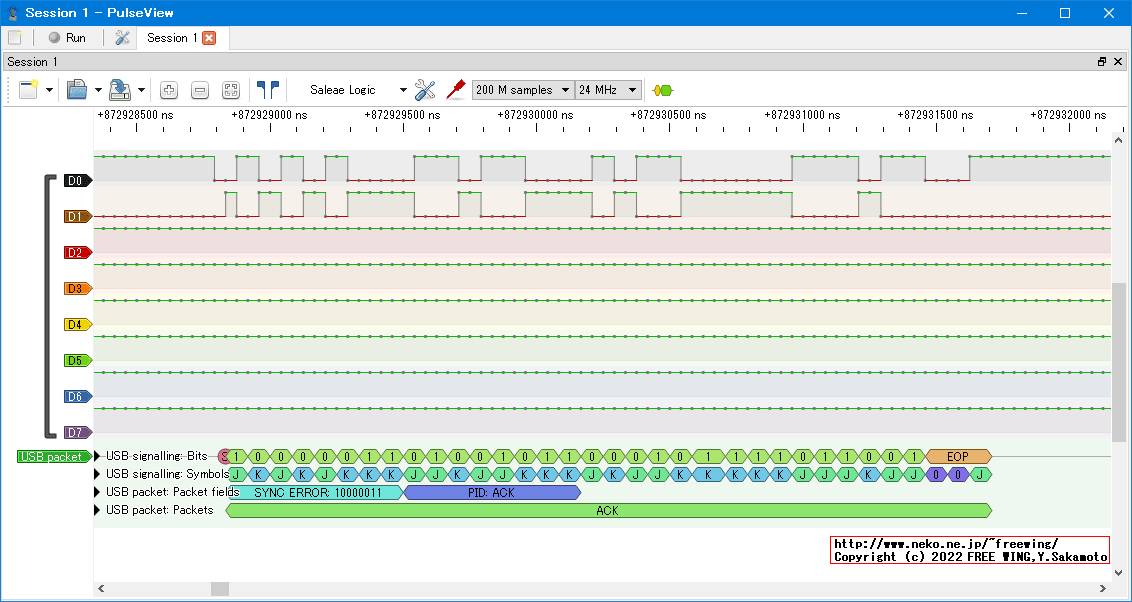
Task: Open the global settings wrench icon
Action: pyautogui.click(x=122, y=38)
